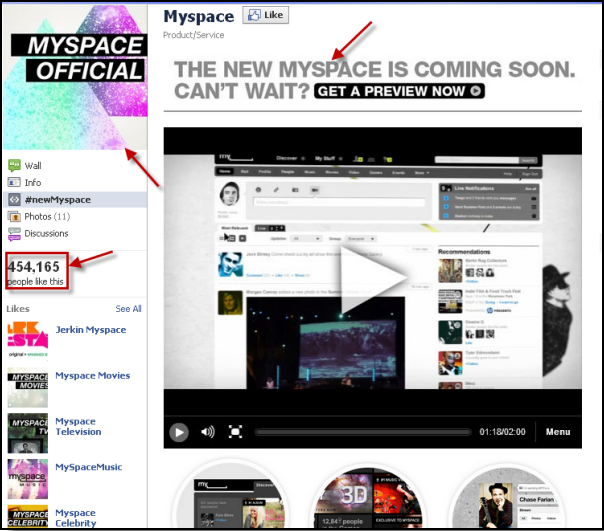Open Photos (11) tab
604x531 pixels.
(x=47, y=217)
